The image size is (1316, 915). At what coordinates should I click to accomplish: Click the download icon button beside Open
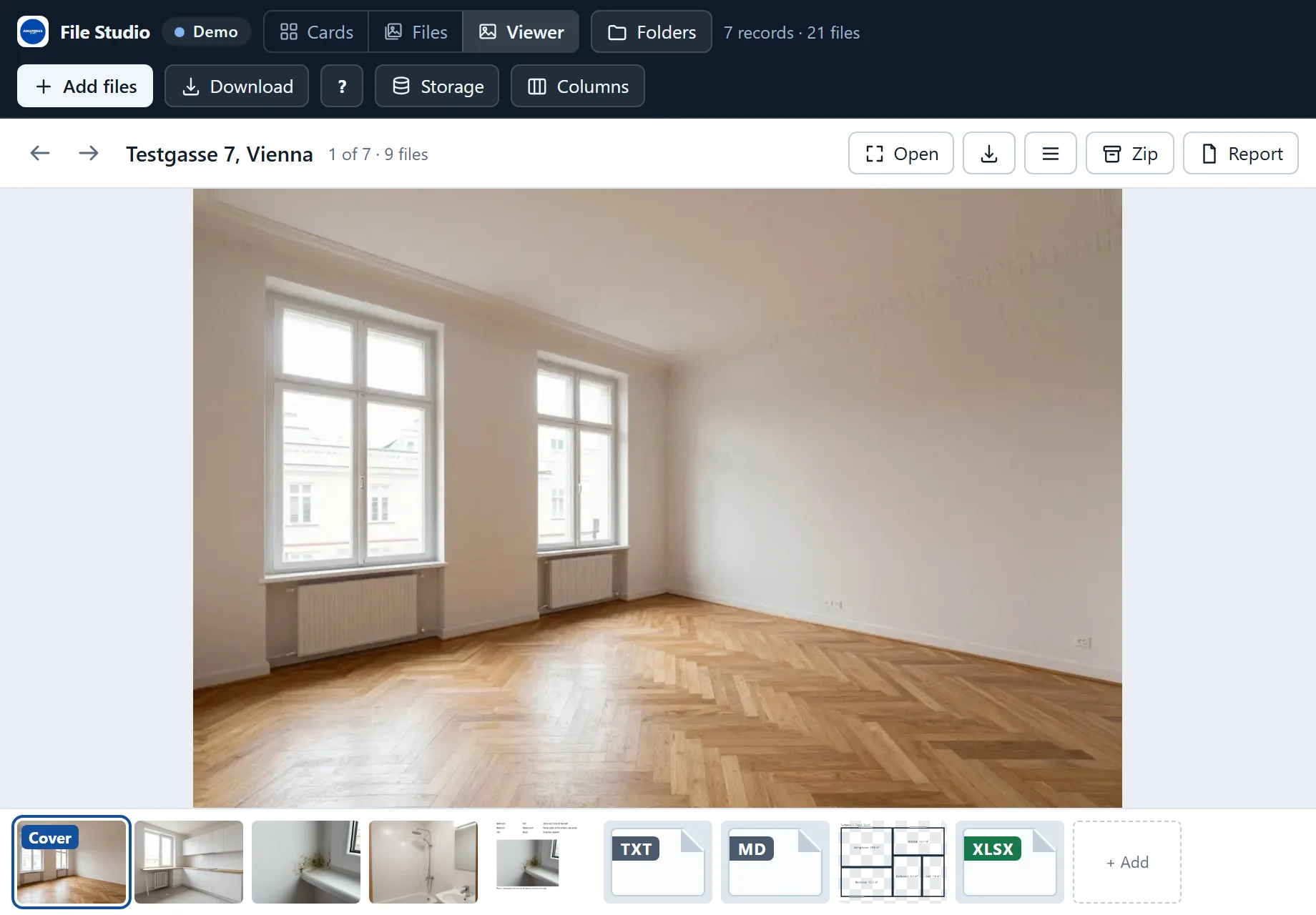[x=989, y=153]
